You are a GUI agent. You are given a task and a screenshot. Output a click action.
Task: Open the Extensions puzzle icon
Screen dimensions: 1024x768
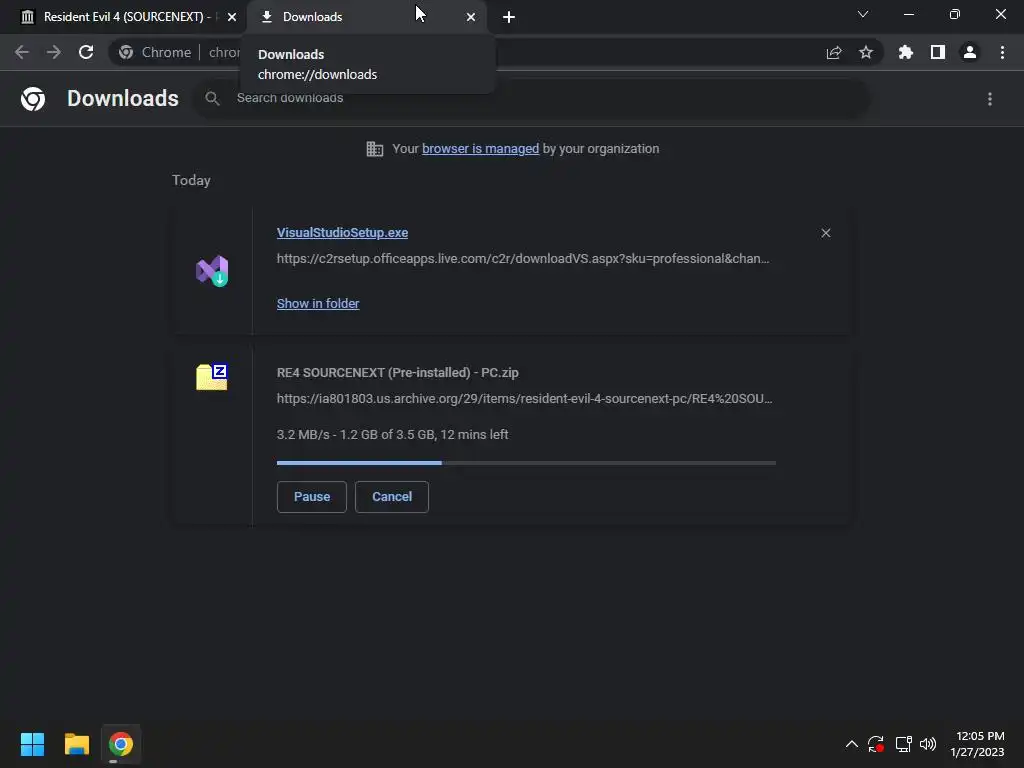pos(906,52)
